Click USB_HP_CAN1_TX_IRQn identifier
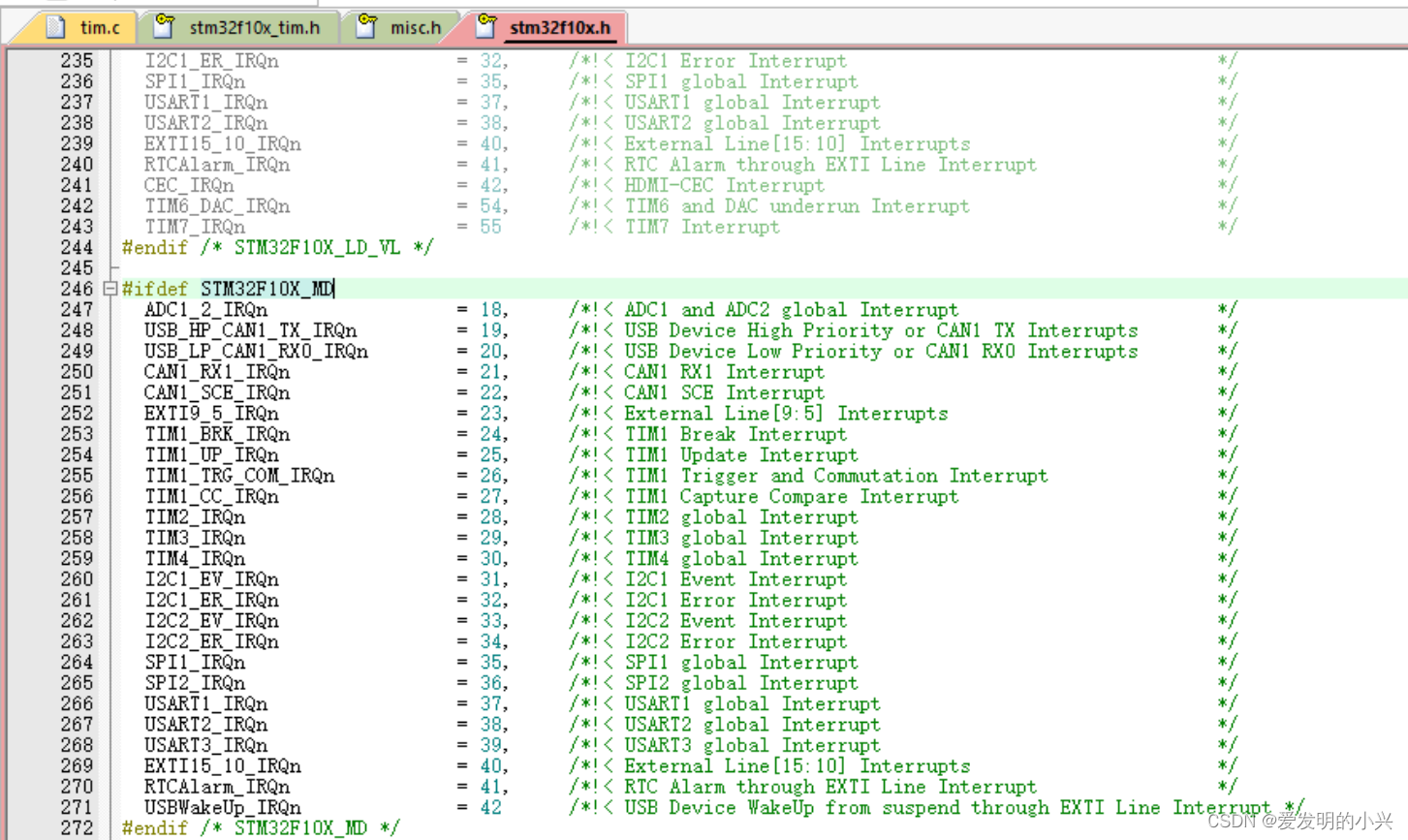 click(x=250, y=330)
